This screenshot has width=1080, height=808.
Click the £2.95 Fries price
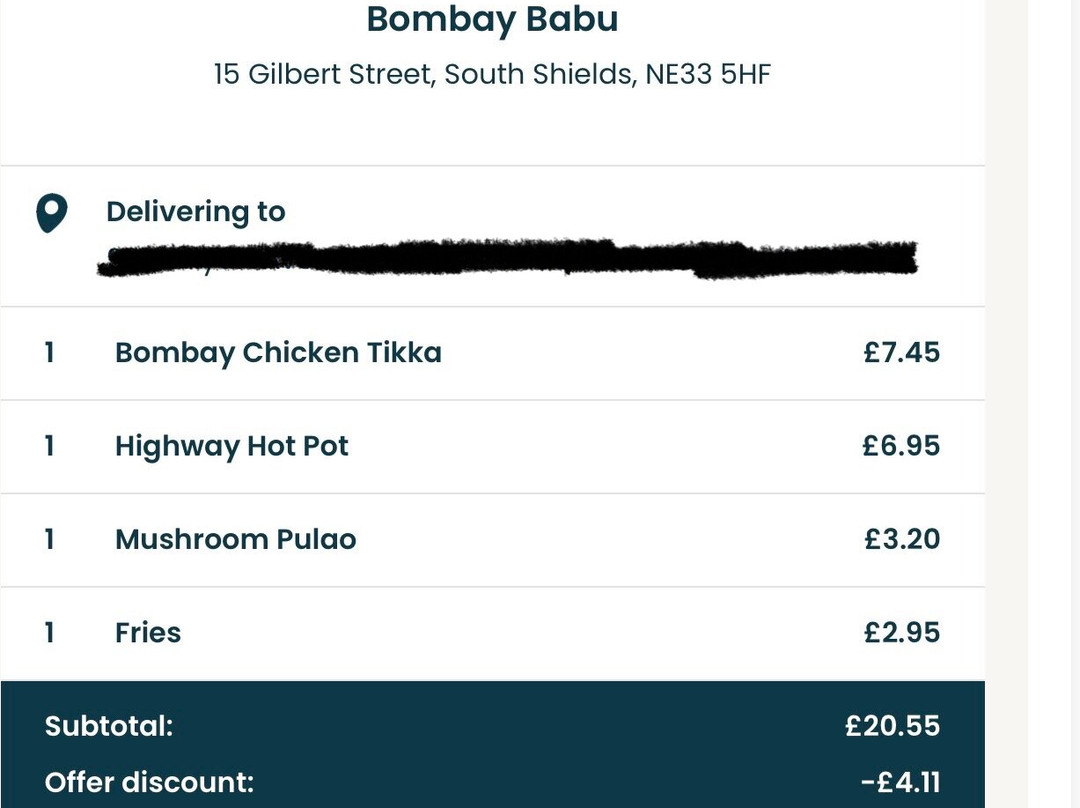click(902, 632)
